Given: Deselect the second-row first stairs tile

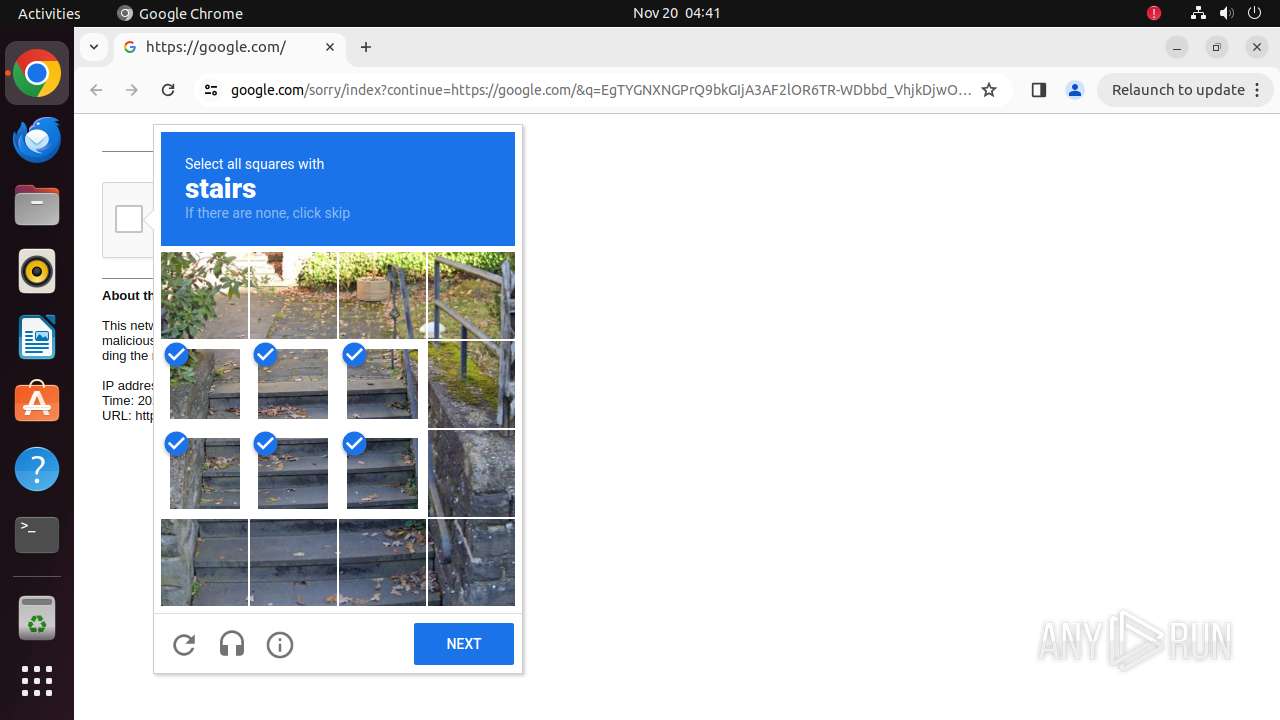Looking at the screenshot, I should click(204, 384).
